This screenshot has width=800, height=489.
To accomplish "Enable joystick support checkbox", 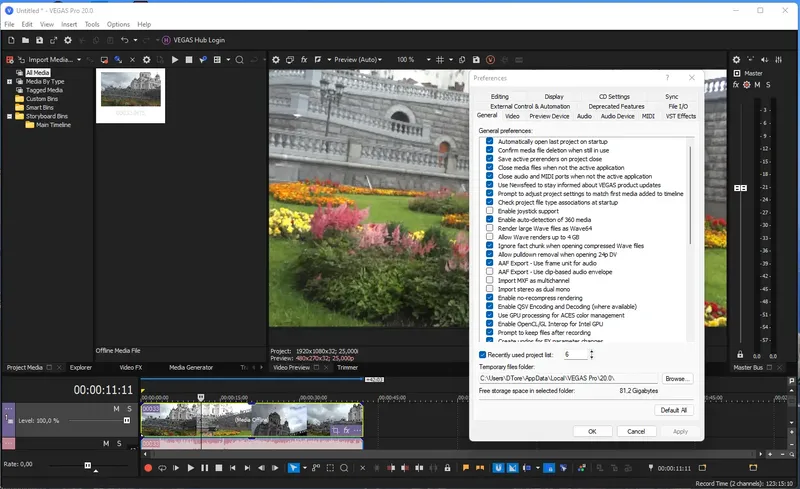I will pyautogui.click(x=490, y=211).
